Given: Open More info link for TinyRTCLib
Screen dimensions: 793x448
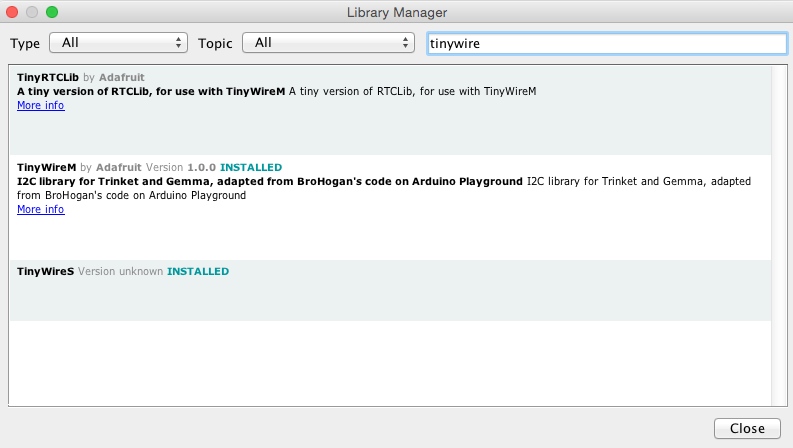Looking at the screenshot, I should point(40,105).
